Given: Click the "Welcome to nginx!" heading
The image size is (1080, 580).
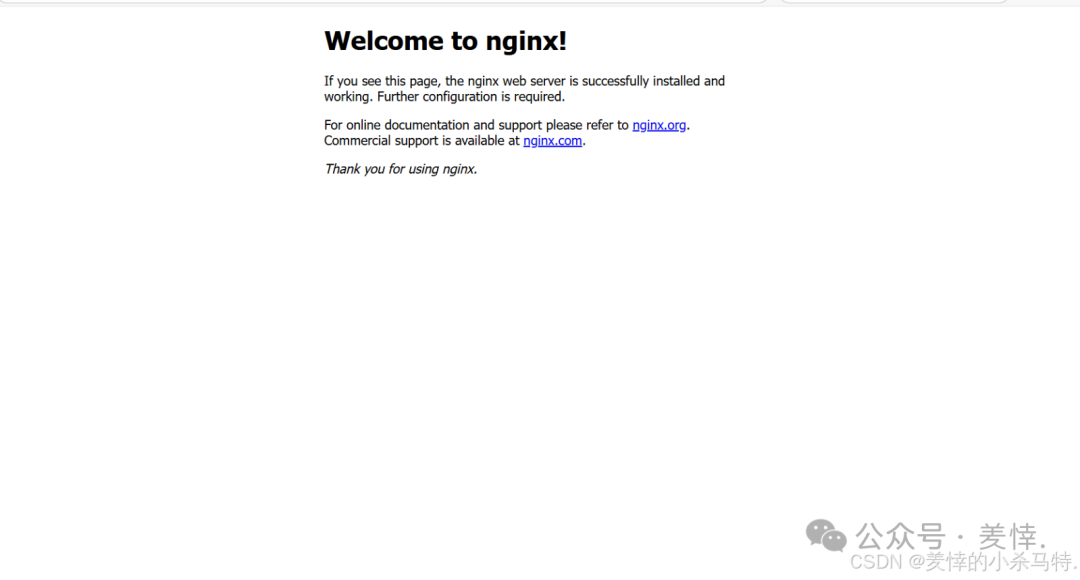Looking at the screenshot, I should tap(446, 41).
